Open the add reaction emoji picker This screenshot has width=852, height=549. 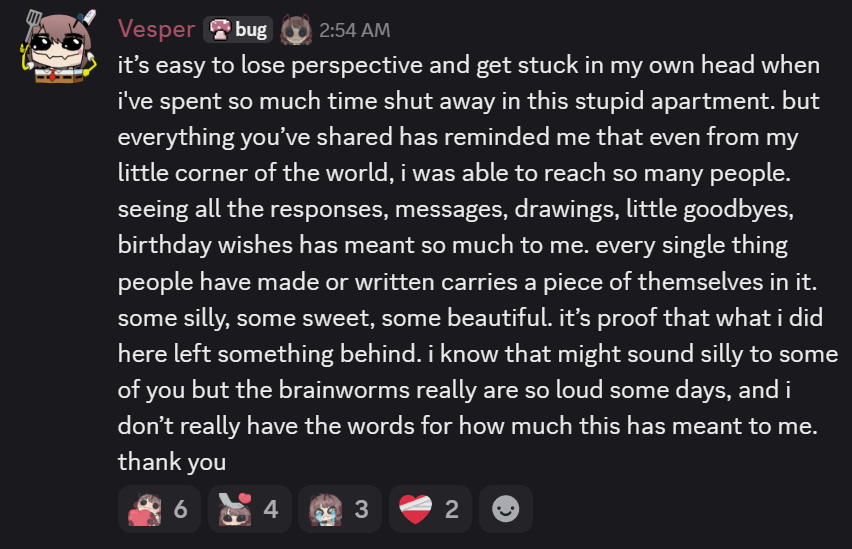point(506,510)
